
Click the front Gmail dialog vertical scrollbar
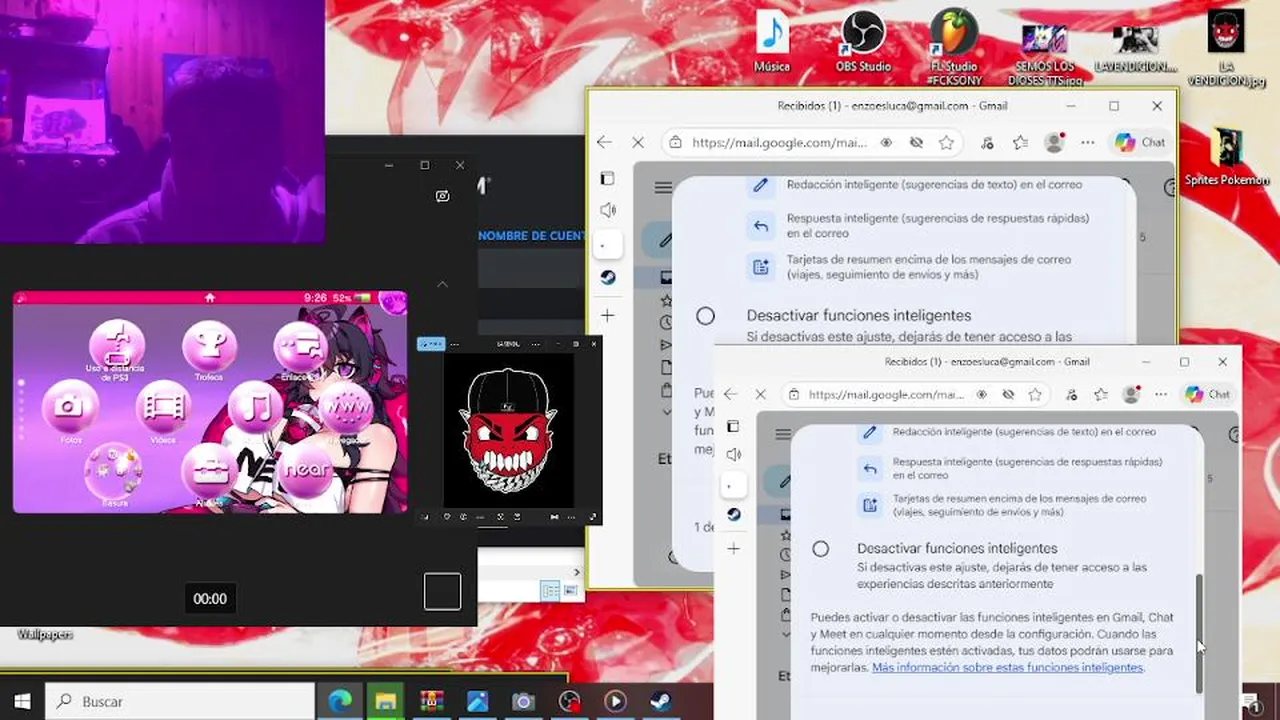point(1199,634)
